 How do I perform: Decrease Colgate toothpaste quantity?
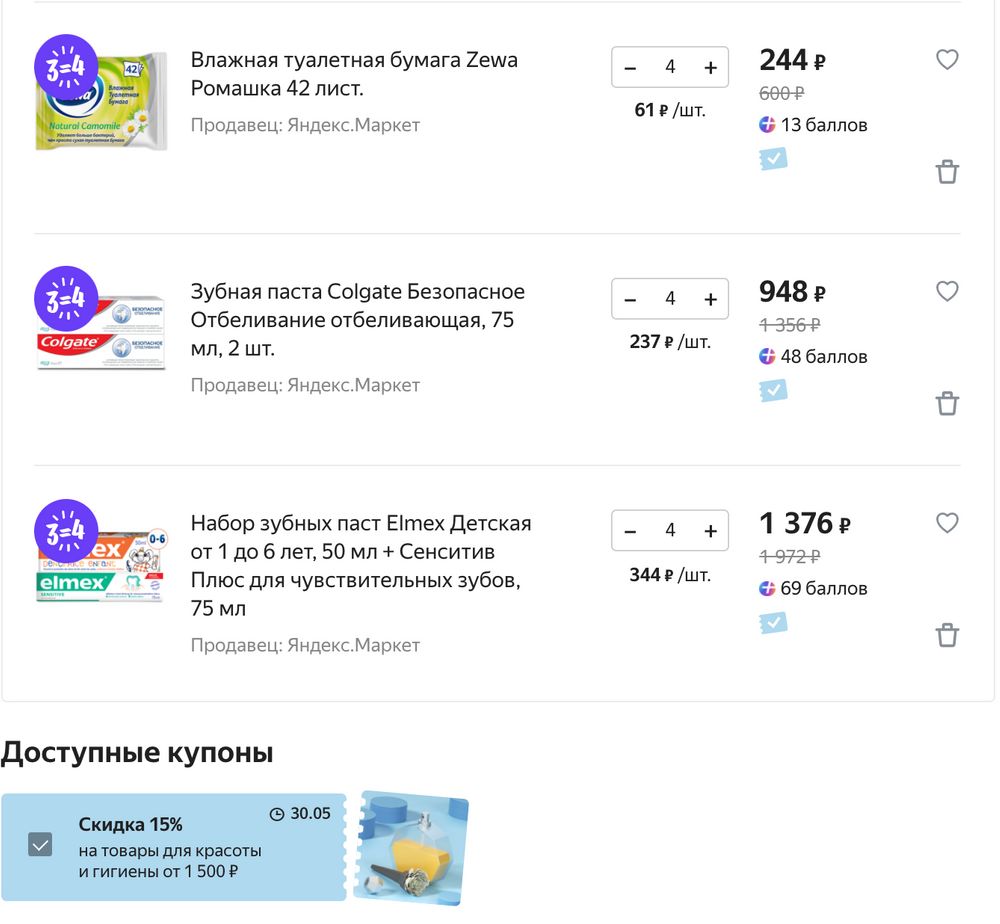pyautogui.click(x=630, y=299)
